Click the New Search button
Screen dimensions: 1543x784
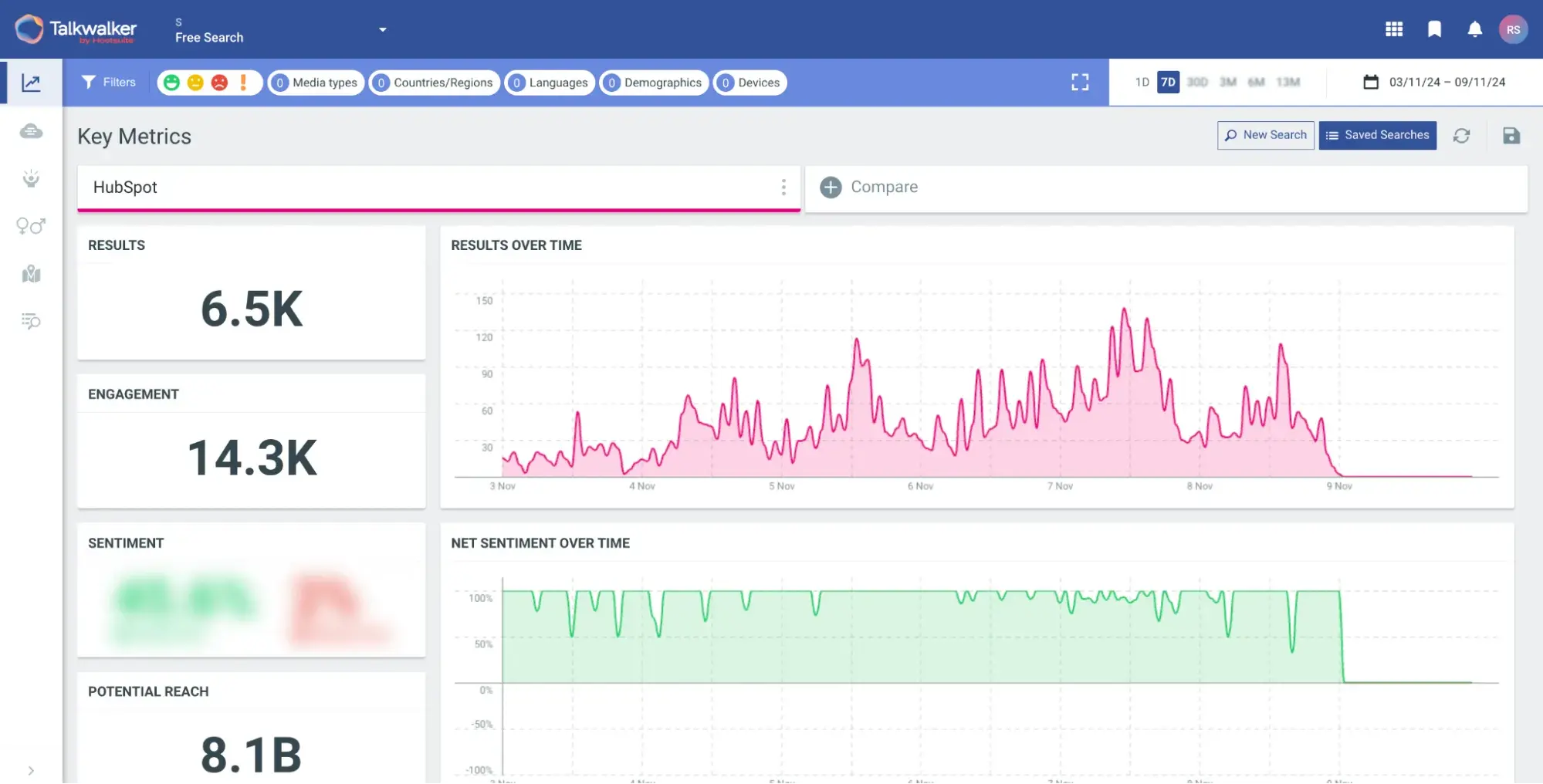(x=1266, y=135)
